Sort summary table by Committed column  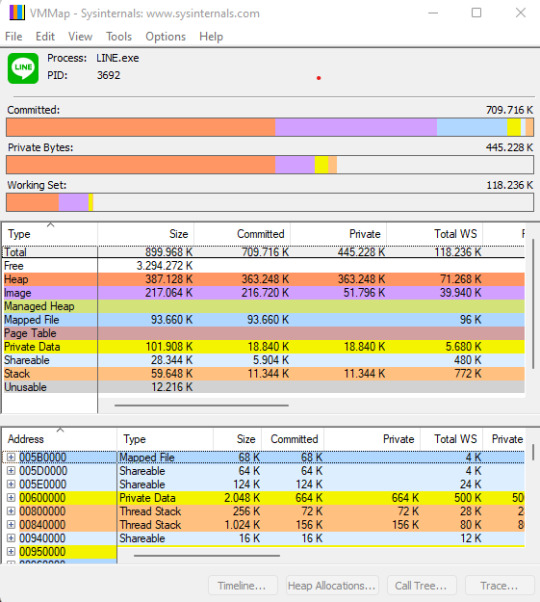tap(242, 234)
